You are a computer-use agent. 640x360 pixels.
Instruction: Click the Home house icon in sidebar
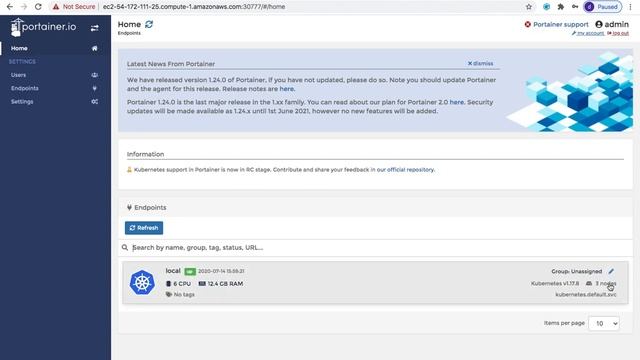pos(94,48)
